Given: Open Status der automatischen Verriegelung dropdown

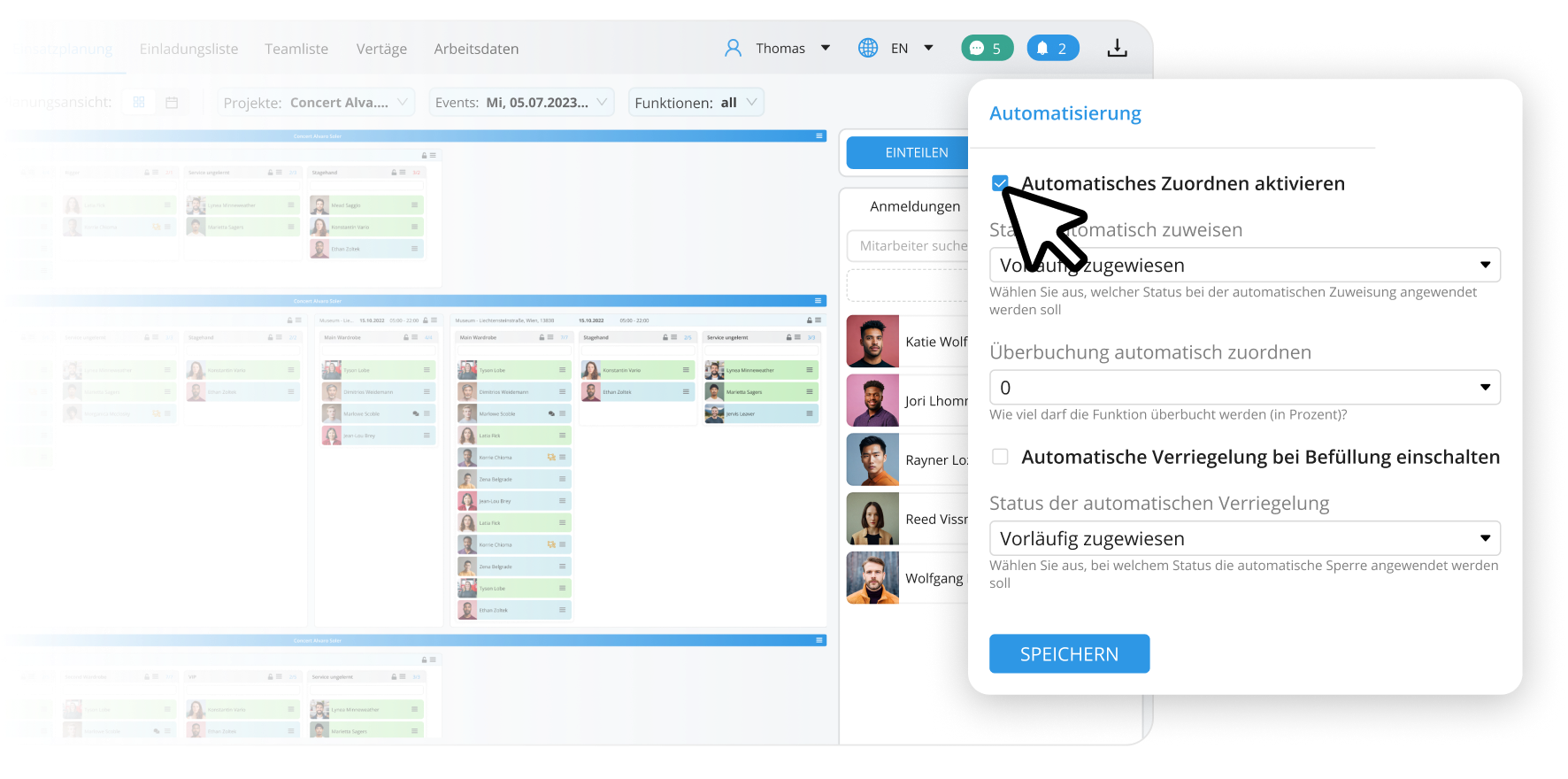Looking at the screenshot, I should pos(1244,538).
